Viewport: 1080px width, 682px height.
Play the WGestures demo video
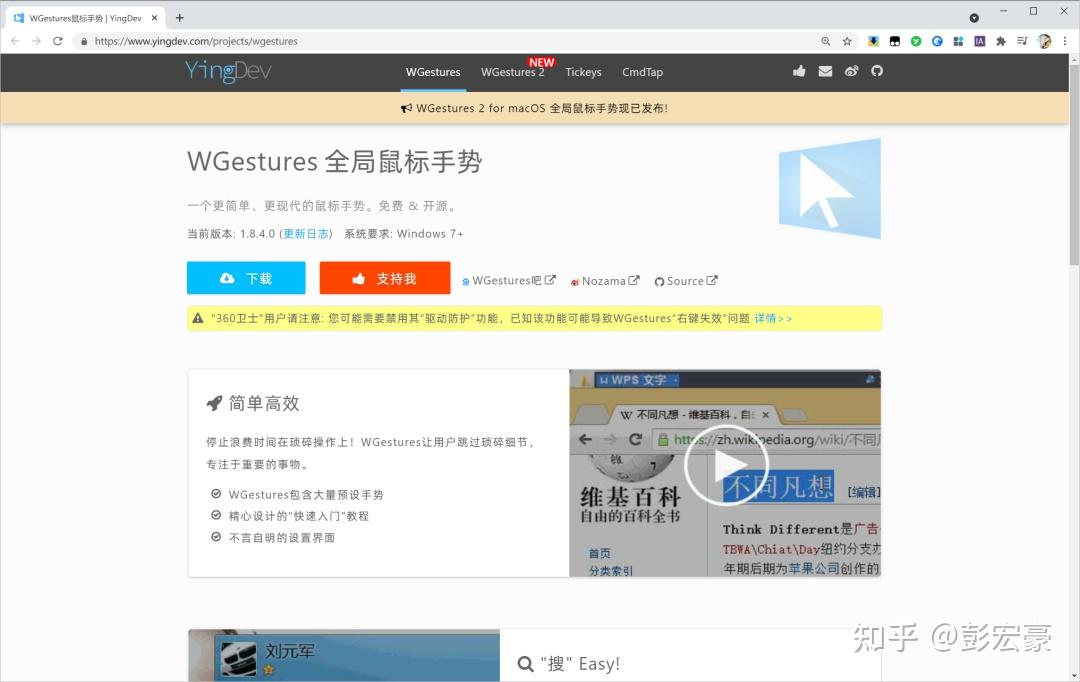tap(727, 464)
